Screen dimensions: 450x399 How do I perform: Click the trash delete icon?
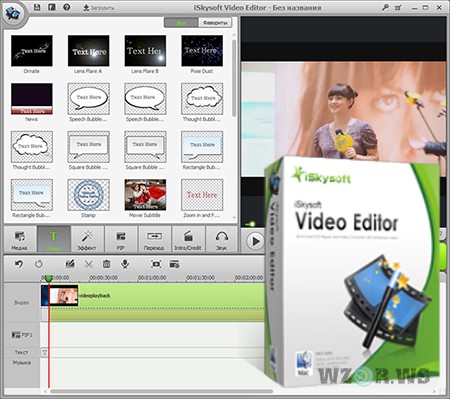107,264
